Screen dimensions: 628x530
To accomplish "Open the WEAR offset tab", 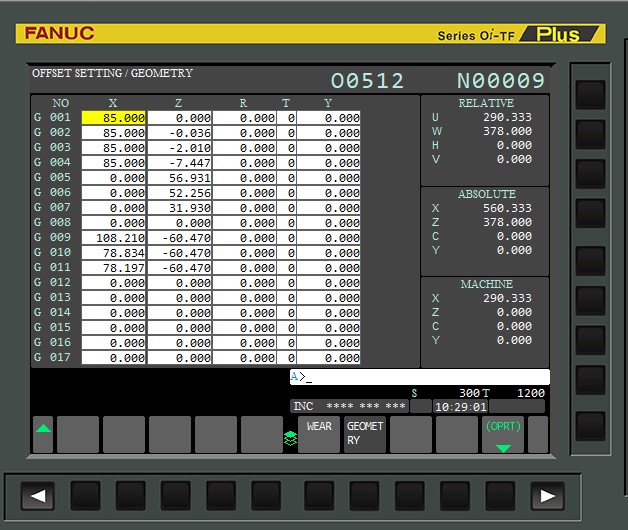I will pos(319,434).
